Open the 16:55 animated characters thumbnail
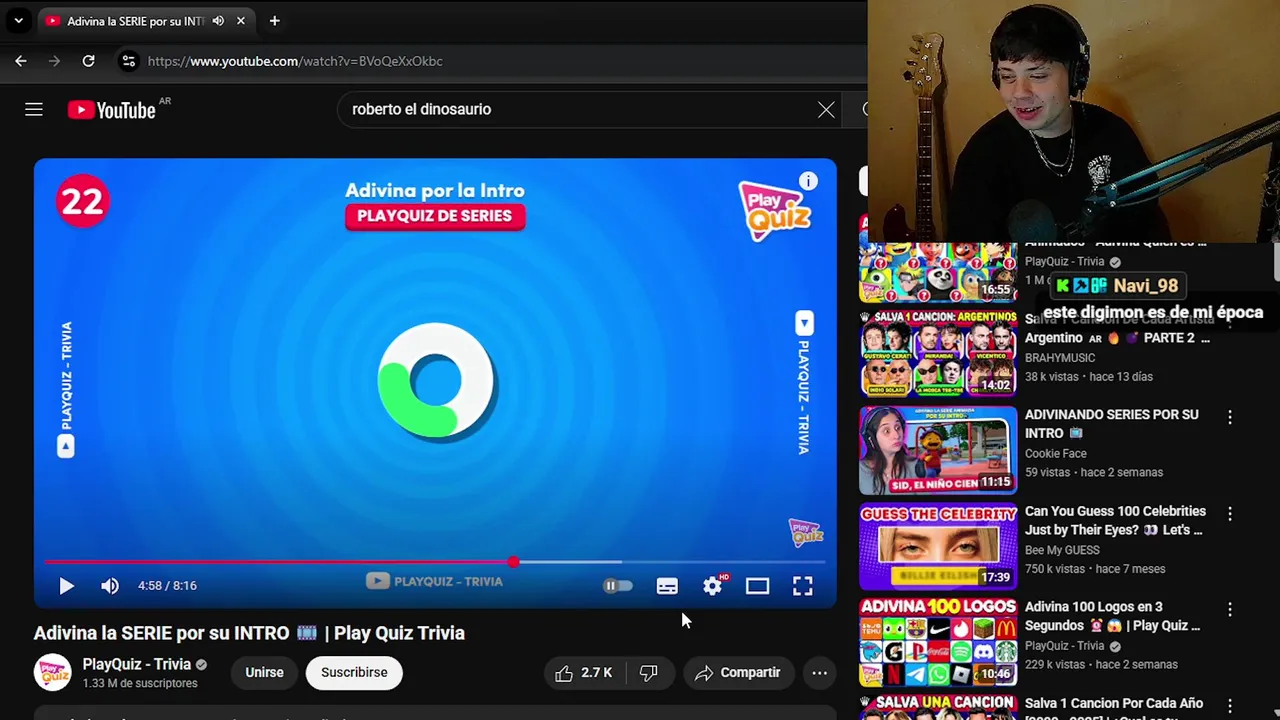 [x=938, y=272]
